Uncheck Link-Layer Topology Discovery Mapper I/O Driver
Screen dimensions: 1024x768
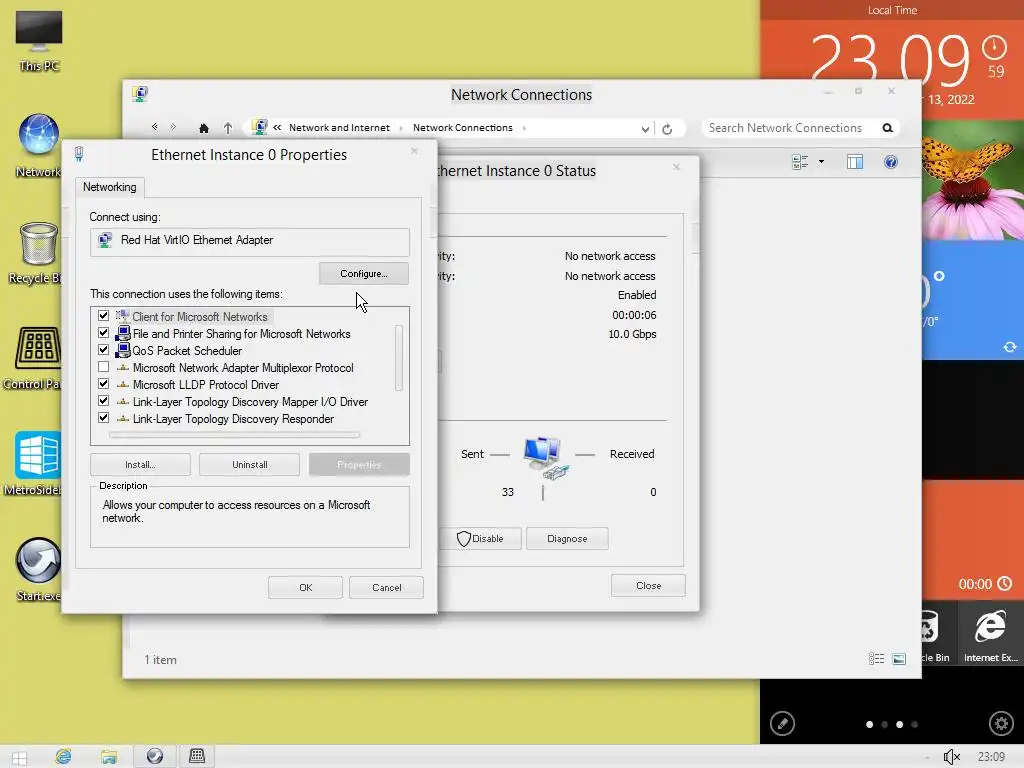(103, 400)
